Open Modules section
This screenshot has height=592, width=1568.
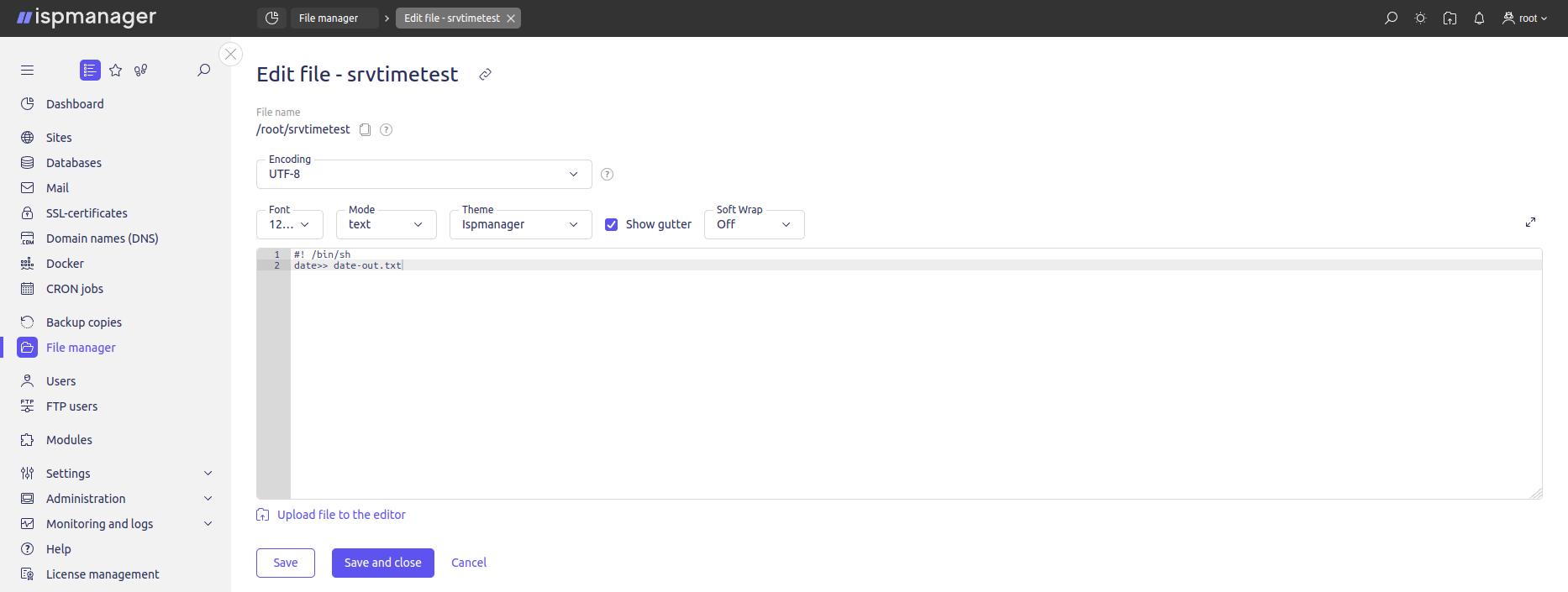(69, 440)
